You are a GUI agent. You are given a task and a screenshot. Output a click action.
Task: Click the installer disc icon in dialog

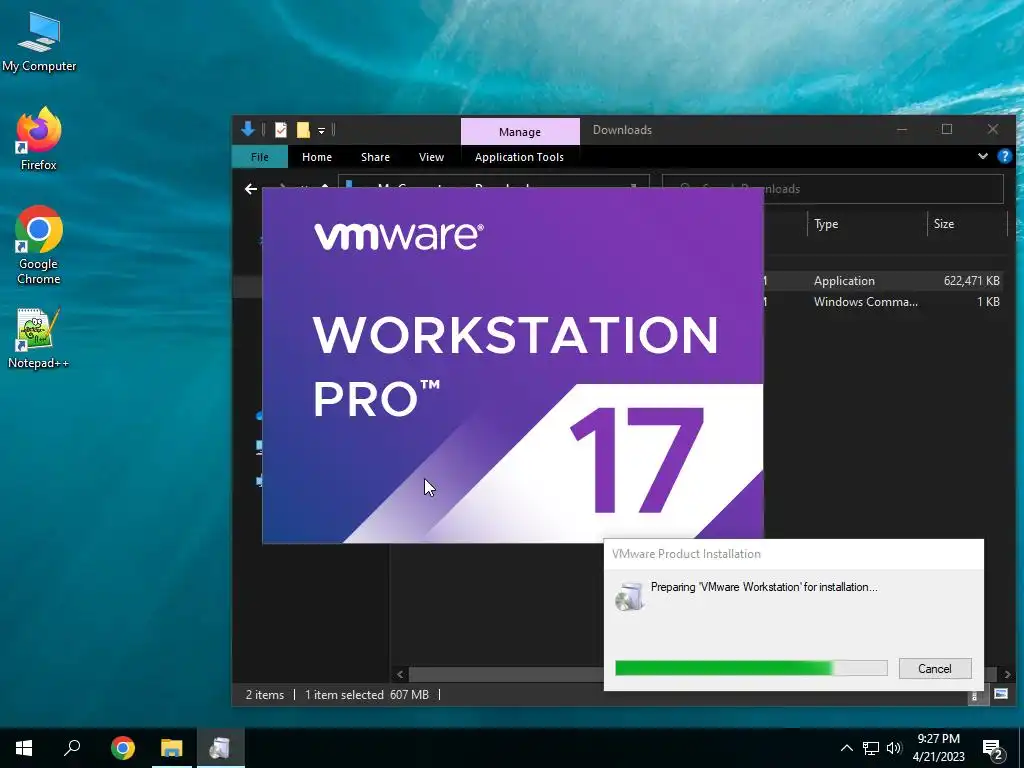[630, 596]
